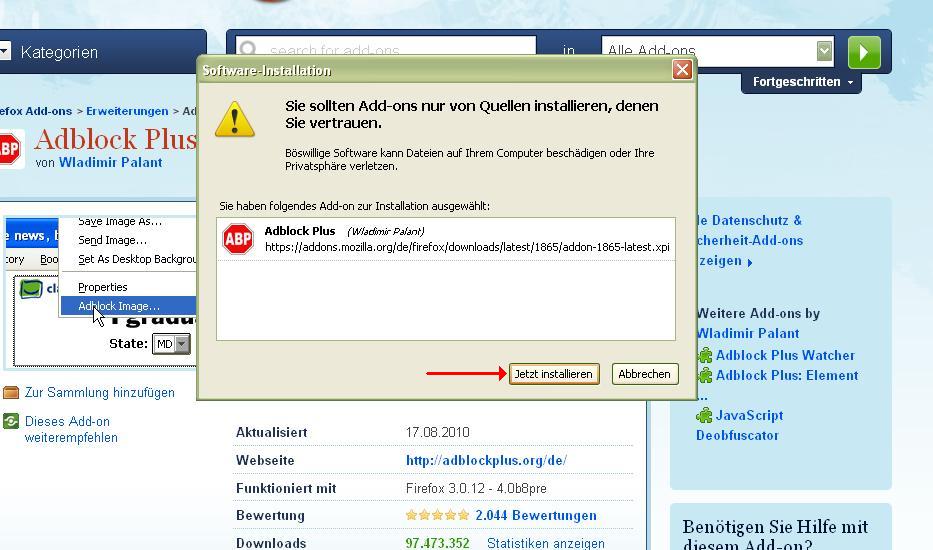Open the Alle Add-ons combo box
The width and height of the screenshot is (933, 550).
point(718,51)
